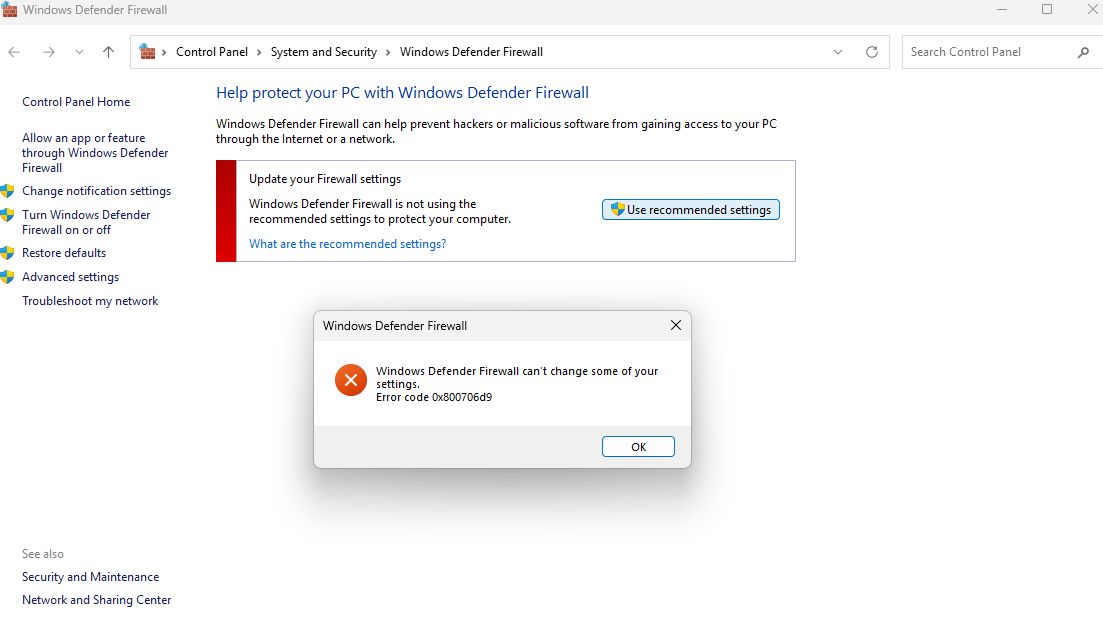Viewport: 1103px width, 618px height.
Task: Click the Help protect your PC heading
Action: 402,93
